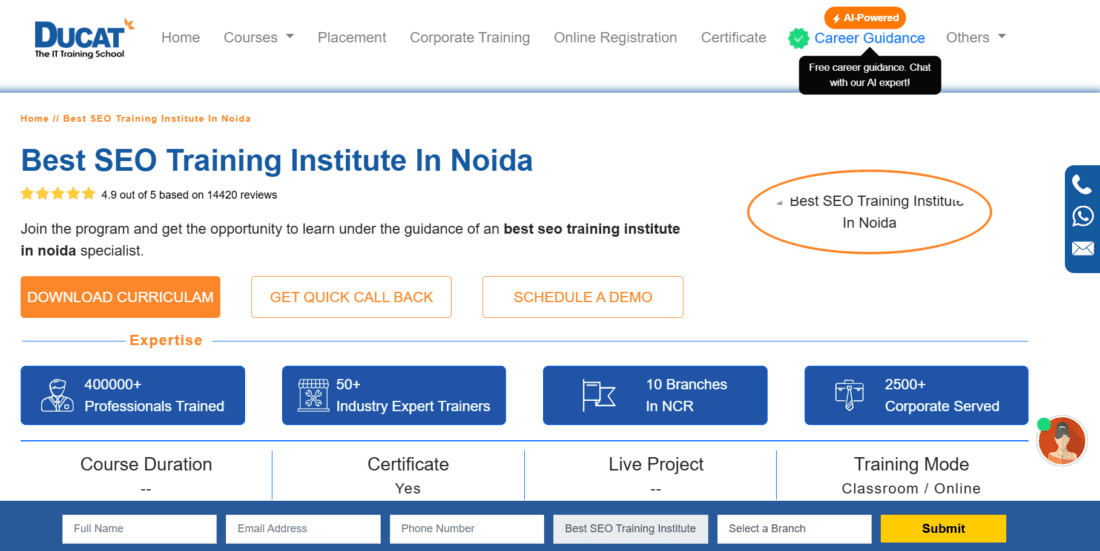This screenshot has width=1100, height=551.
Task: Click the email envelope icon in side panel
Action: click(x=1082, y=248)
